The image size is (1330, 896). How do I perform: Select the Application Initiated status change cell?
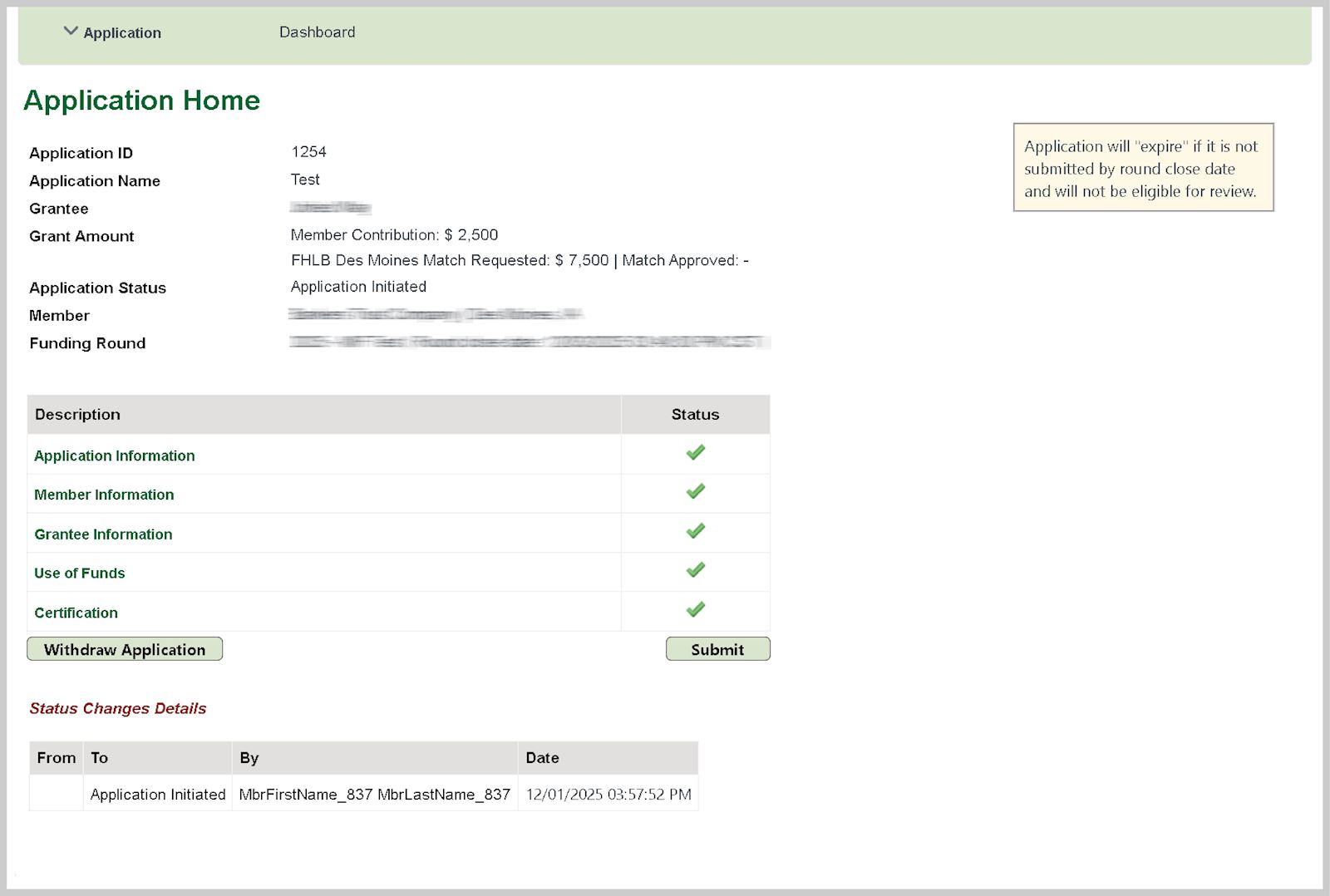[x=157, y=795]
